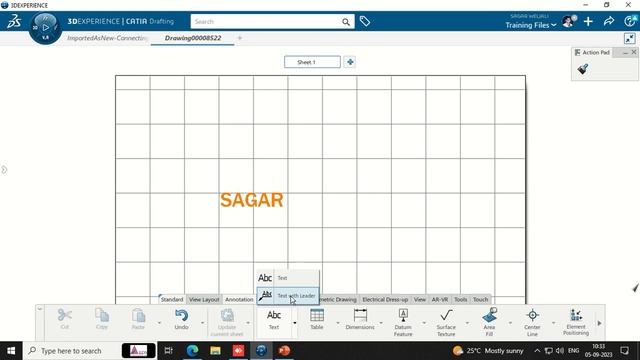
Task: Click the 3DS logo icon
Action: 14,21
